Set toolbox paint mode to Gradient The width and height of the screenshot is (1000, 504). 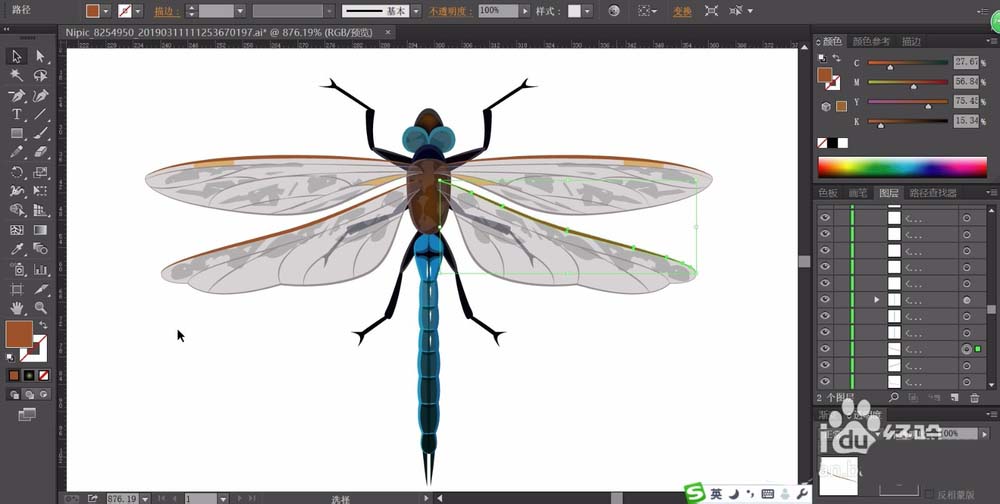[29, 375]
